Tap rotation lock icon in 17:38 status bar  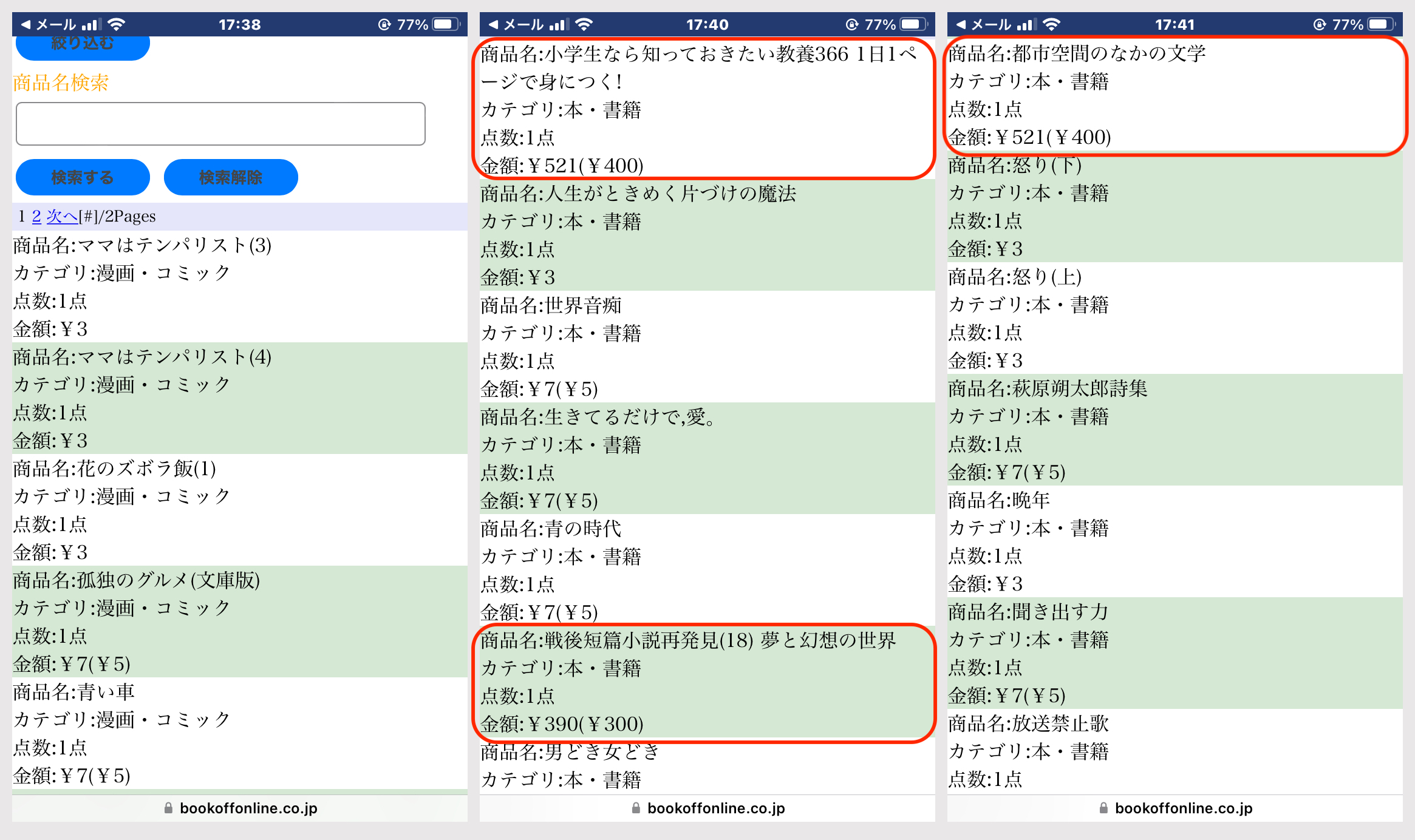coord(384,25)
